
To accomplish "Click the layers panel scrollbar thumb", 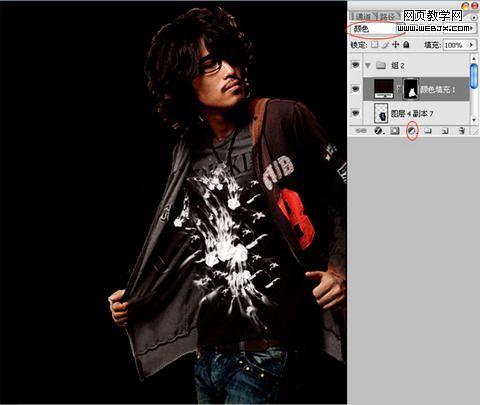I will pyautogui.click(x=474, y=76).
